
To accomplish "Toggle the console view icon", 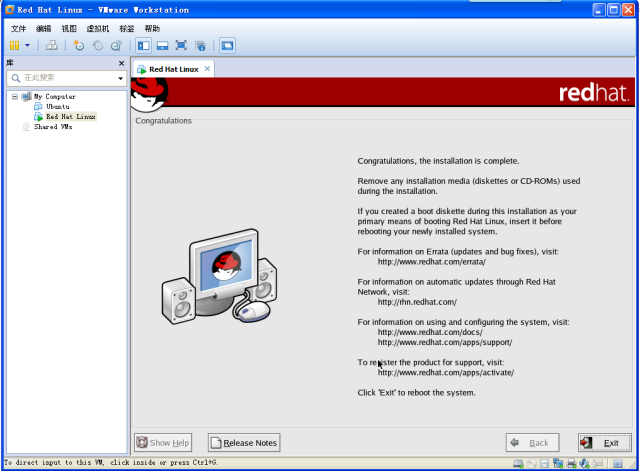I will tap(227, 45).
